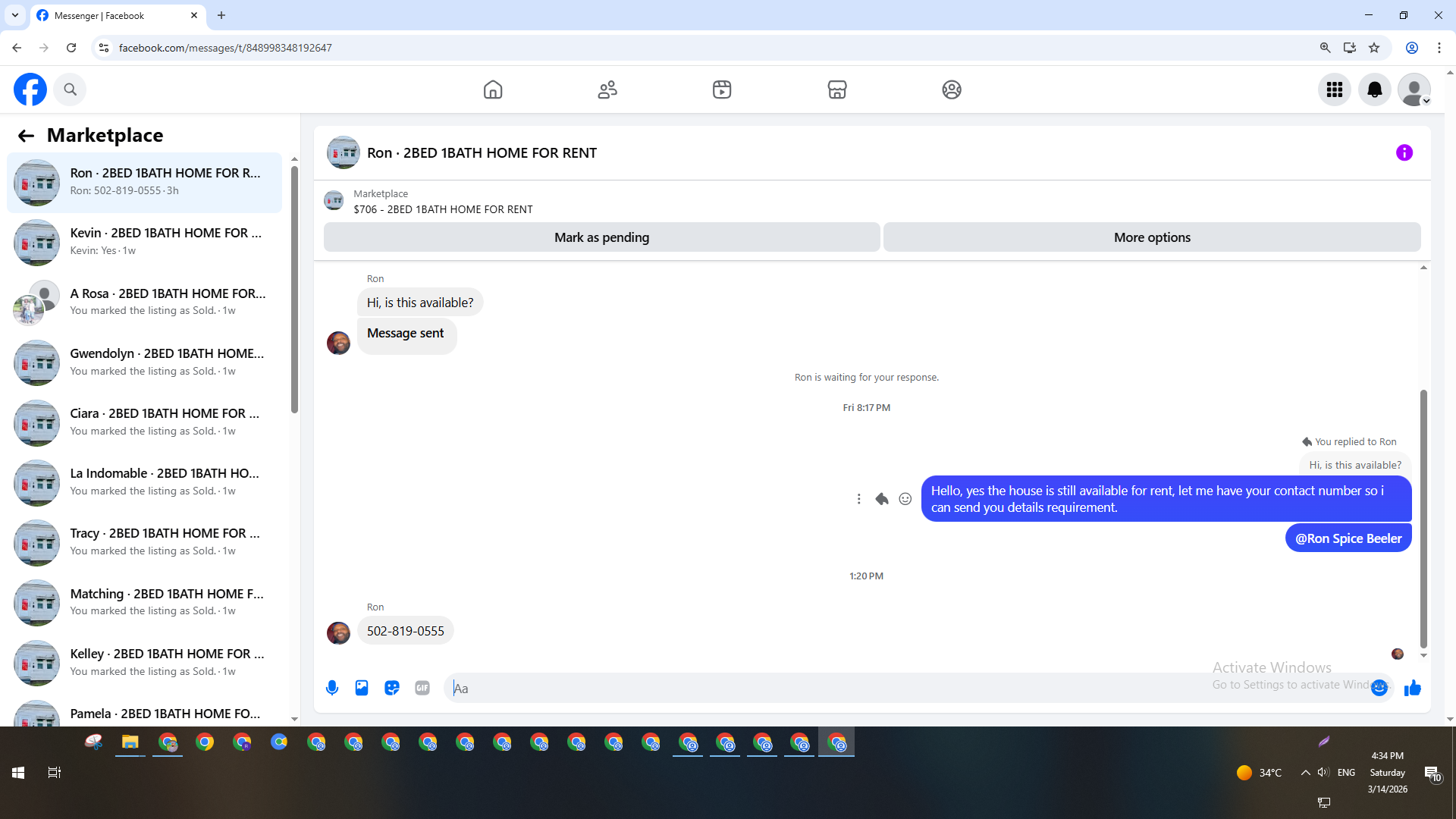Send a thumbs-up like
Image resolution: width=1456 pixels, height=819 pixels.
1412,688
